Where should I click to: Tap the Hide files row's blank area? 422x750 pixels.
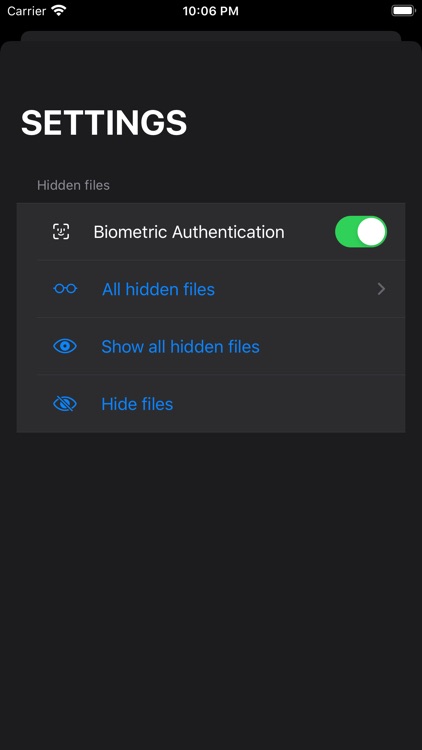tap(289, 404)
